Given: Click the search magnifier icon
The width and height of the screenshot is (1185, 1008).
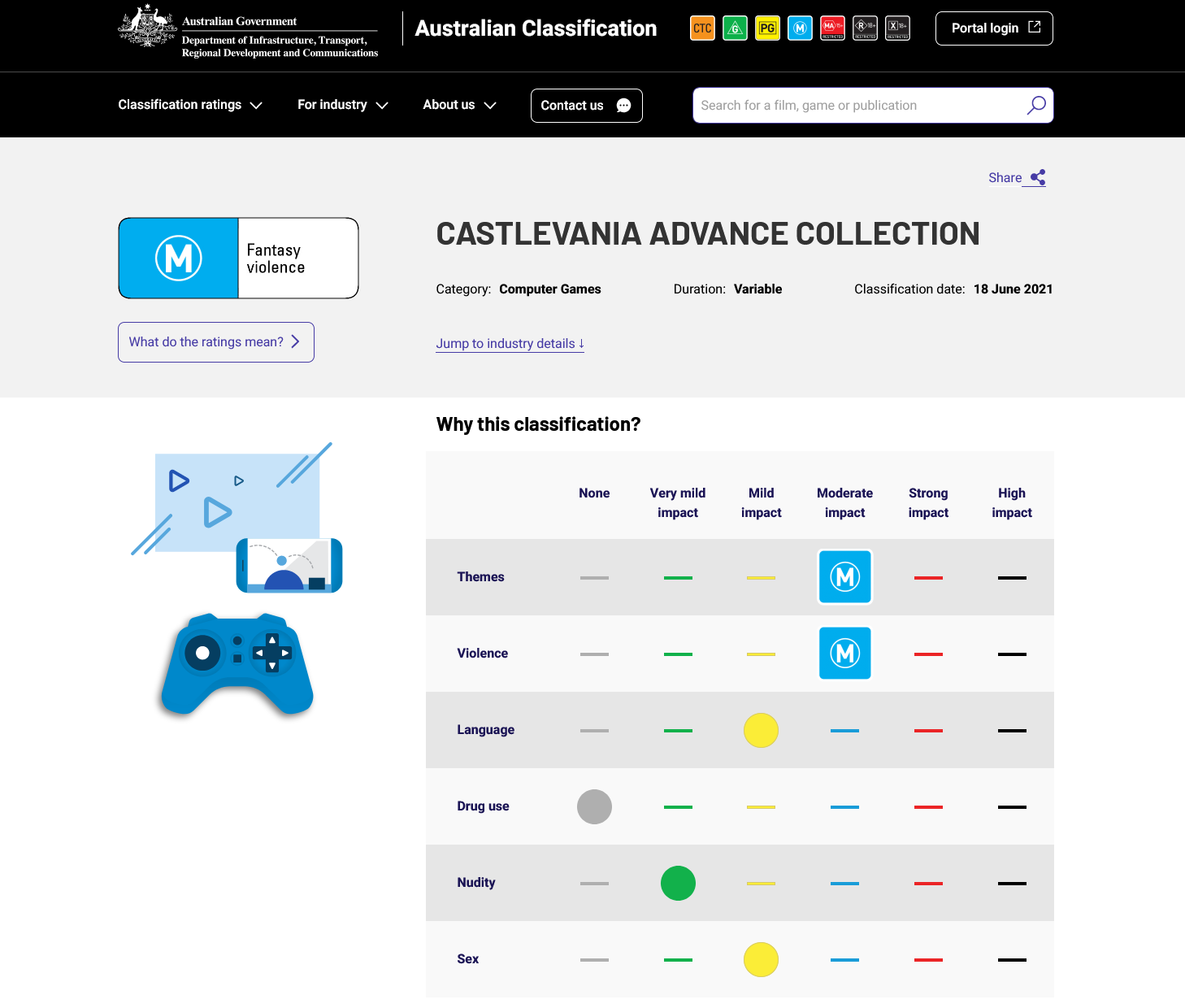Looking at the screenshot, I should [1036, 106].
